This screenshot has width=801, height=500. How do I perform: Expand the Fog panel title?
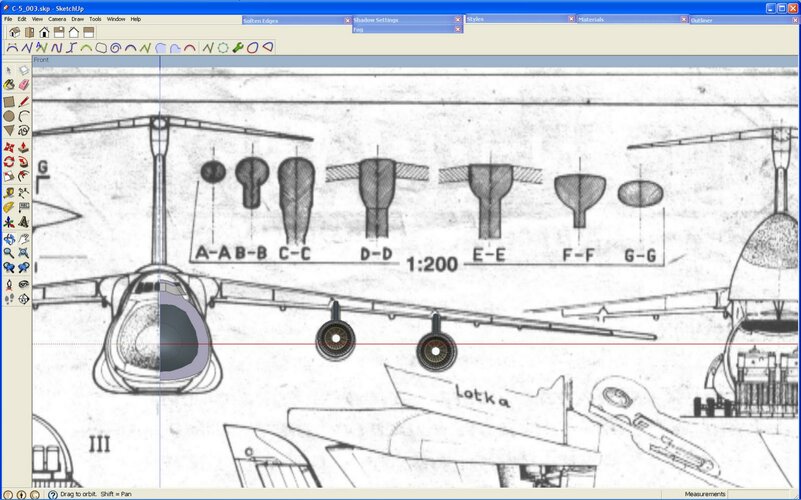[358, 30]
